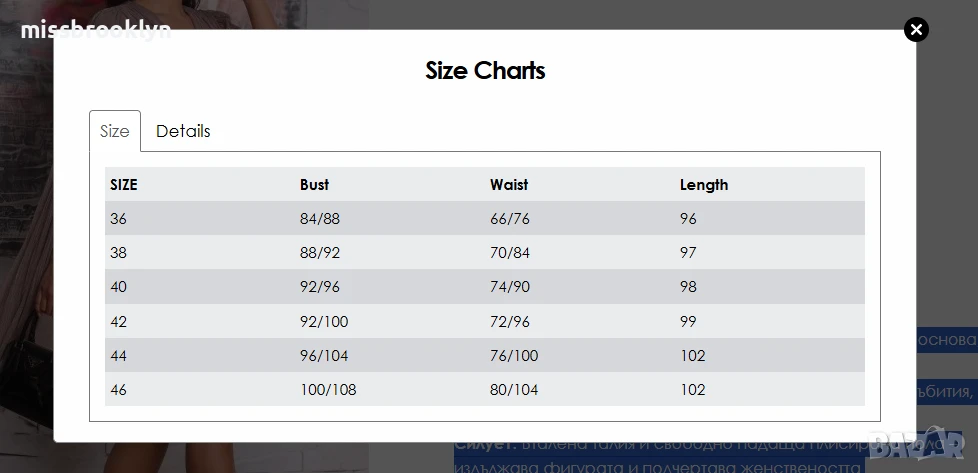The height and width of the screenshot is (473, 978).
Task: Click the Waist column header
Action: (509, 185)
